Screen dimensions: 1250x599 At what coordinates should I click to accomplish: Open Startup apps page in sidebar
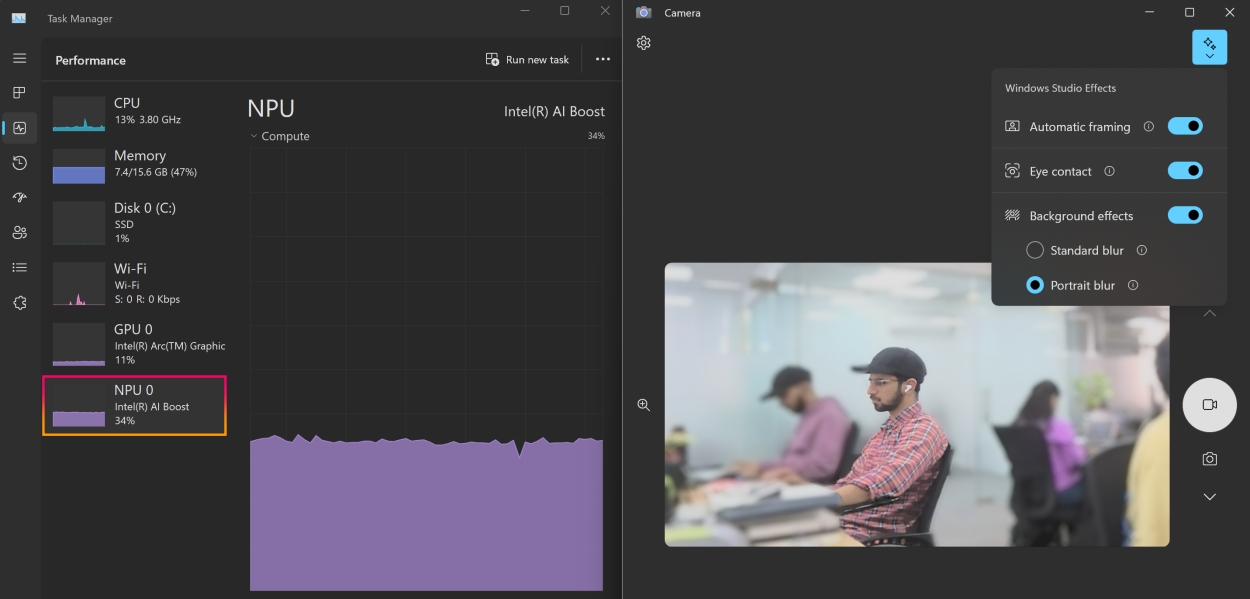click(19, 198)
